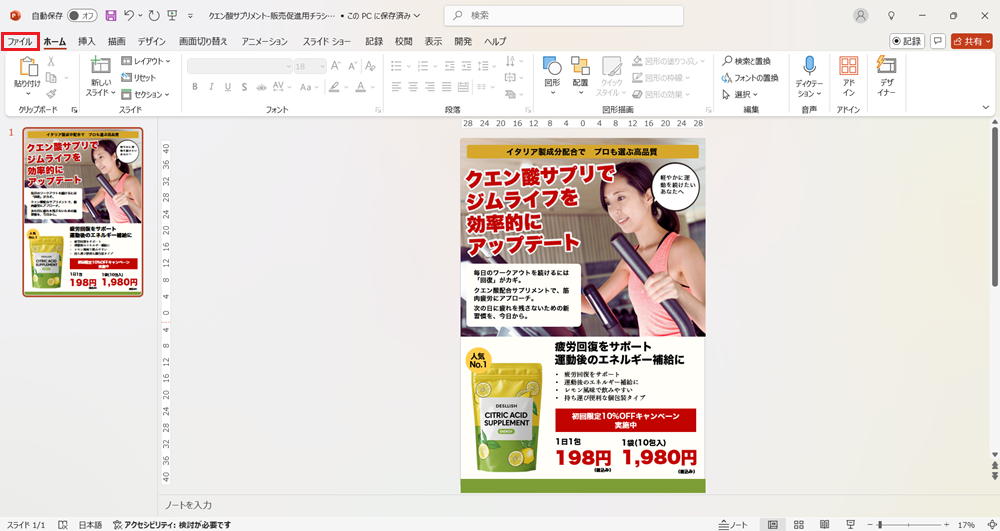1000x531 pixels.
Task: Click the Cut scissors icon
Action: [x=51, y=61]
